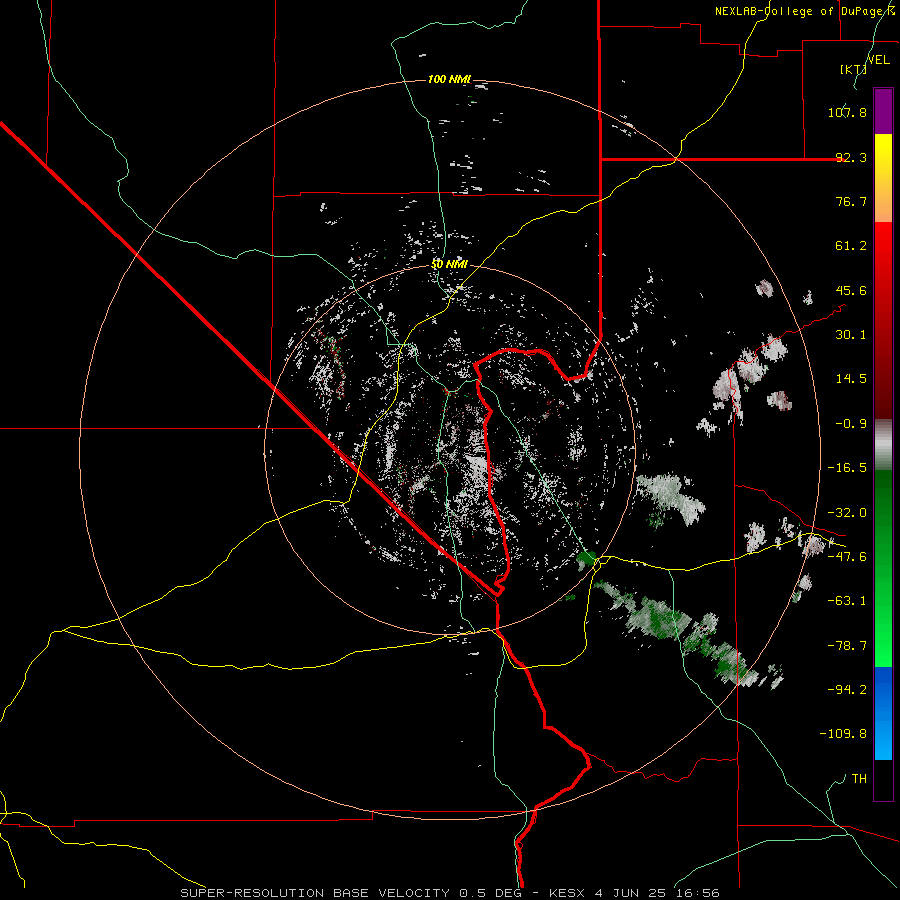This screenshot has width=900, height=900.
Task: Pick the purple segment of the velocity scale
Action: [x=883, y=111]
